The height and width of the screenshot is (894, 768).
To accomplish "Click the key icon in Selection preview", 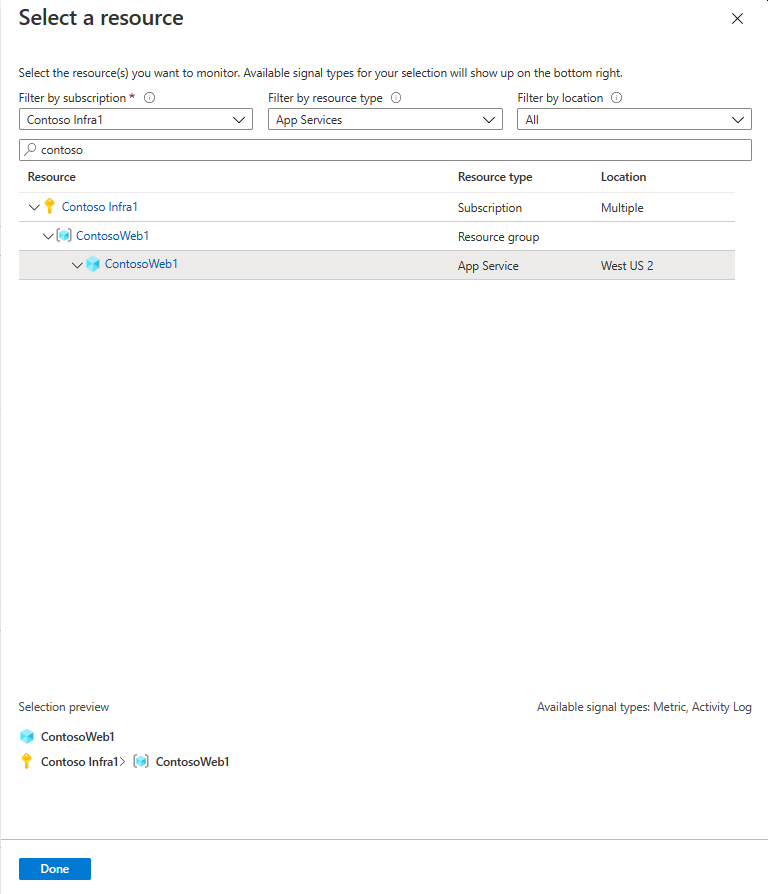I will [x=26, y=761].
